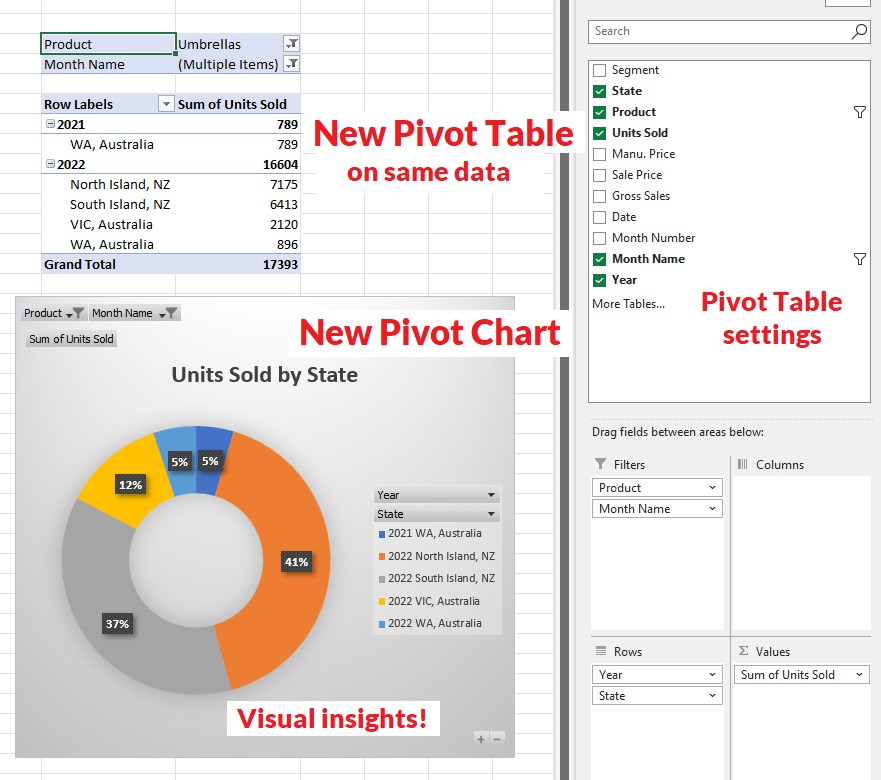Click legend entry 2022 VIC, Australia
Screen dimensions: 881x780
(x=429, y=601)
